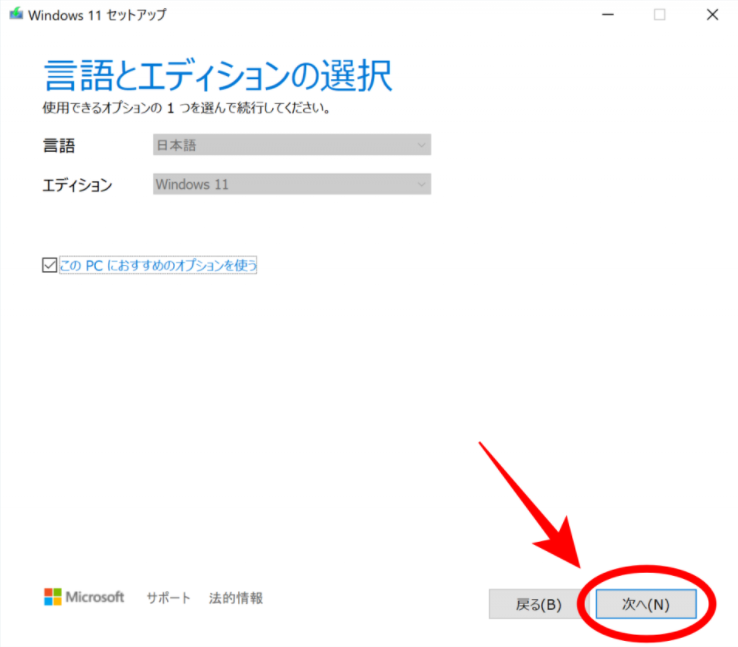
Task: Open the サポート link
Action: [x=168, y=598]
